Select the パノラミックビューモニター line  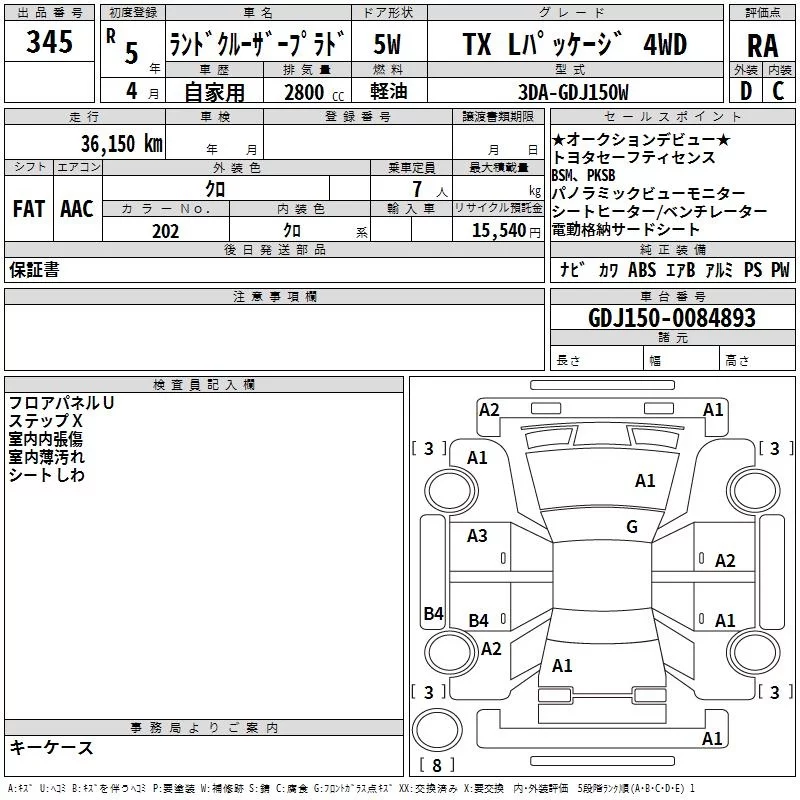tap(649, 193)
